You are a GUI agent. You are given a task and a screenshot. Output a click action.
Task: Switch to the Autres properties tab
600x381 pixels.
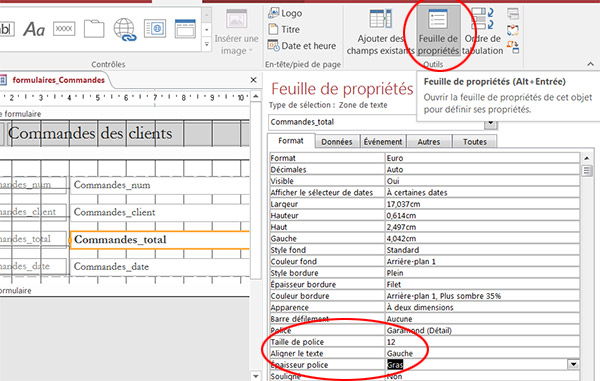coord(429,142)
